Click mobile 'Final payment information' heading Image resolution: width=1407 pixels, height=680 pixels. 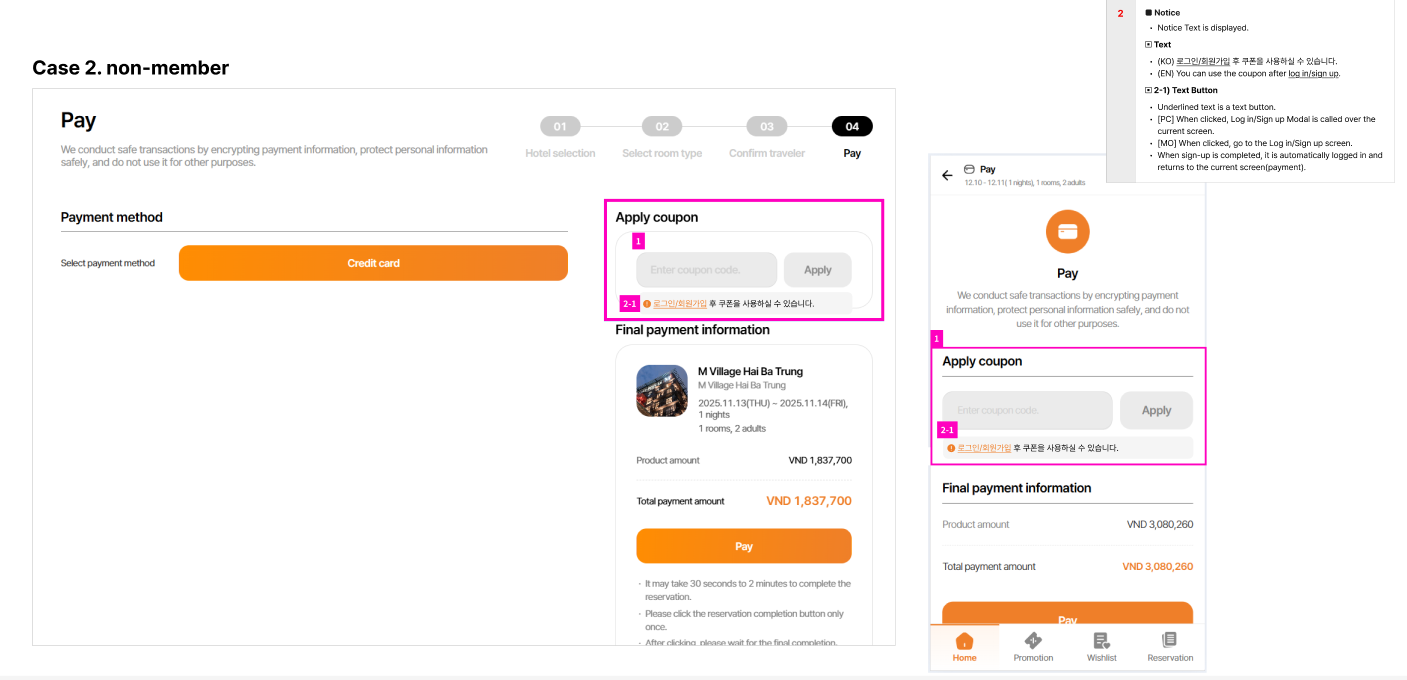(1017, 488)
